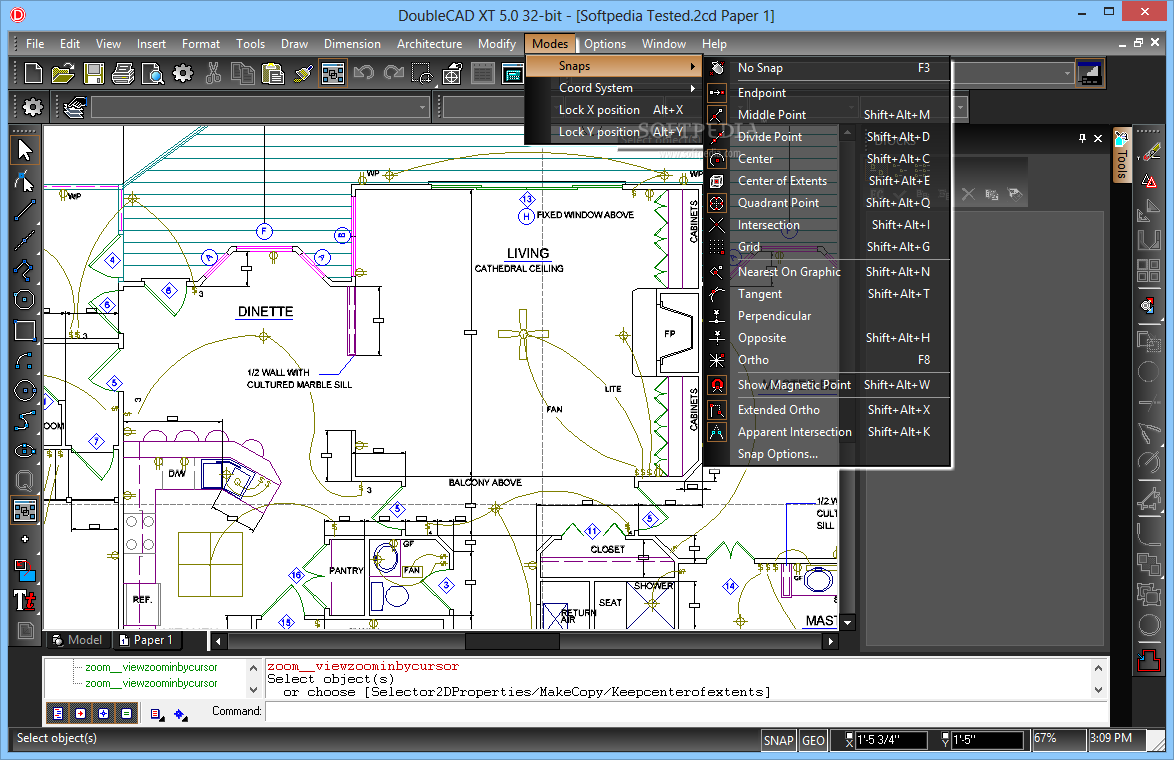The width and height of the screenshot is (1174, 760).
Task: Select the Ellipse tool in left toolbar
Action: pyautogui.click(x=25, y=450)
